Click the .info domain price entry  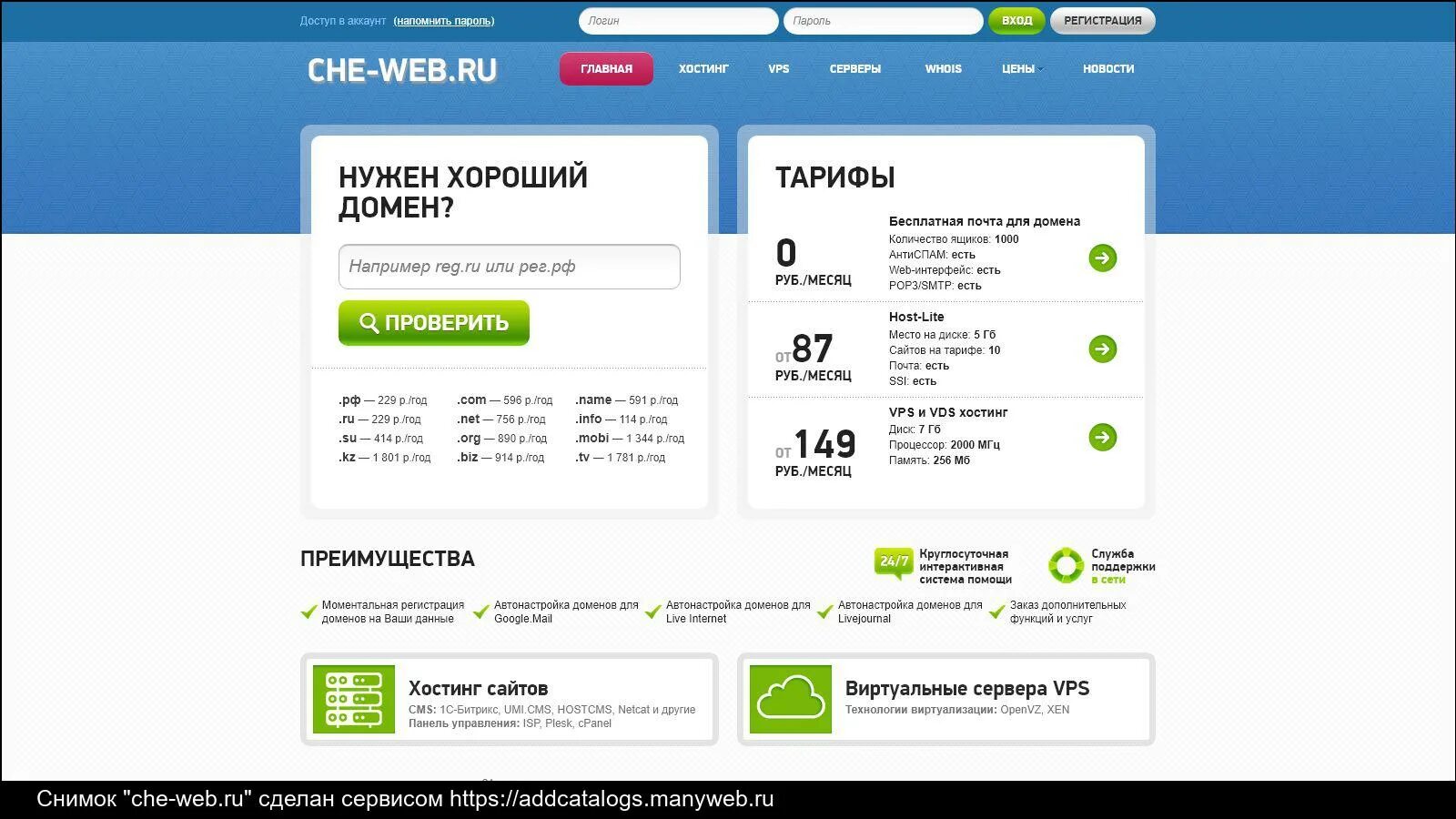(x=622, y=420)
